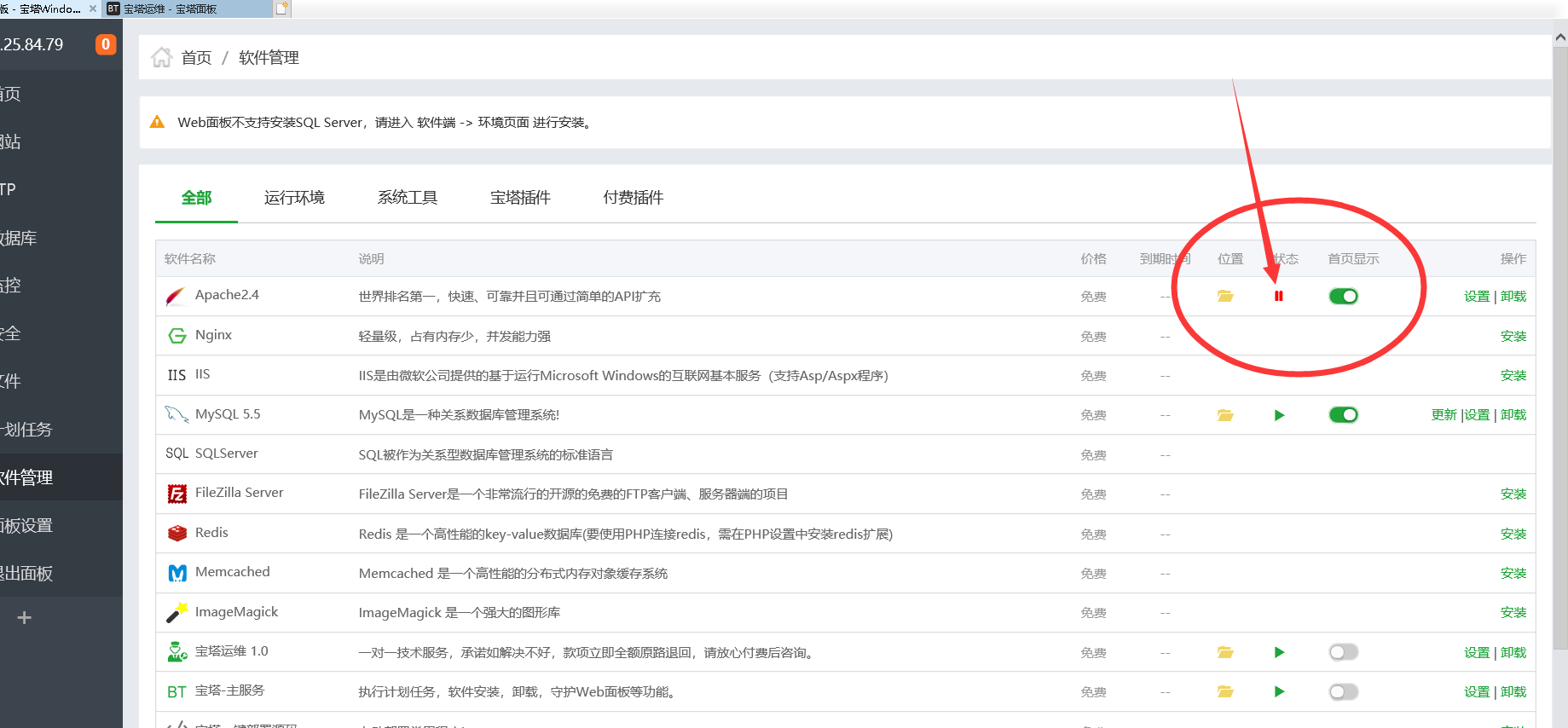Switch to the 付费插件 tab

tap(634, 198)
